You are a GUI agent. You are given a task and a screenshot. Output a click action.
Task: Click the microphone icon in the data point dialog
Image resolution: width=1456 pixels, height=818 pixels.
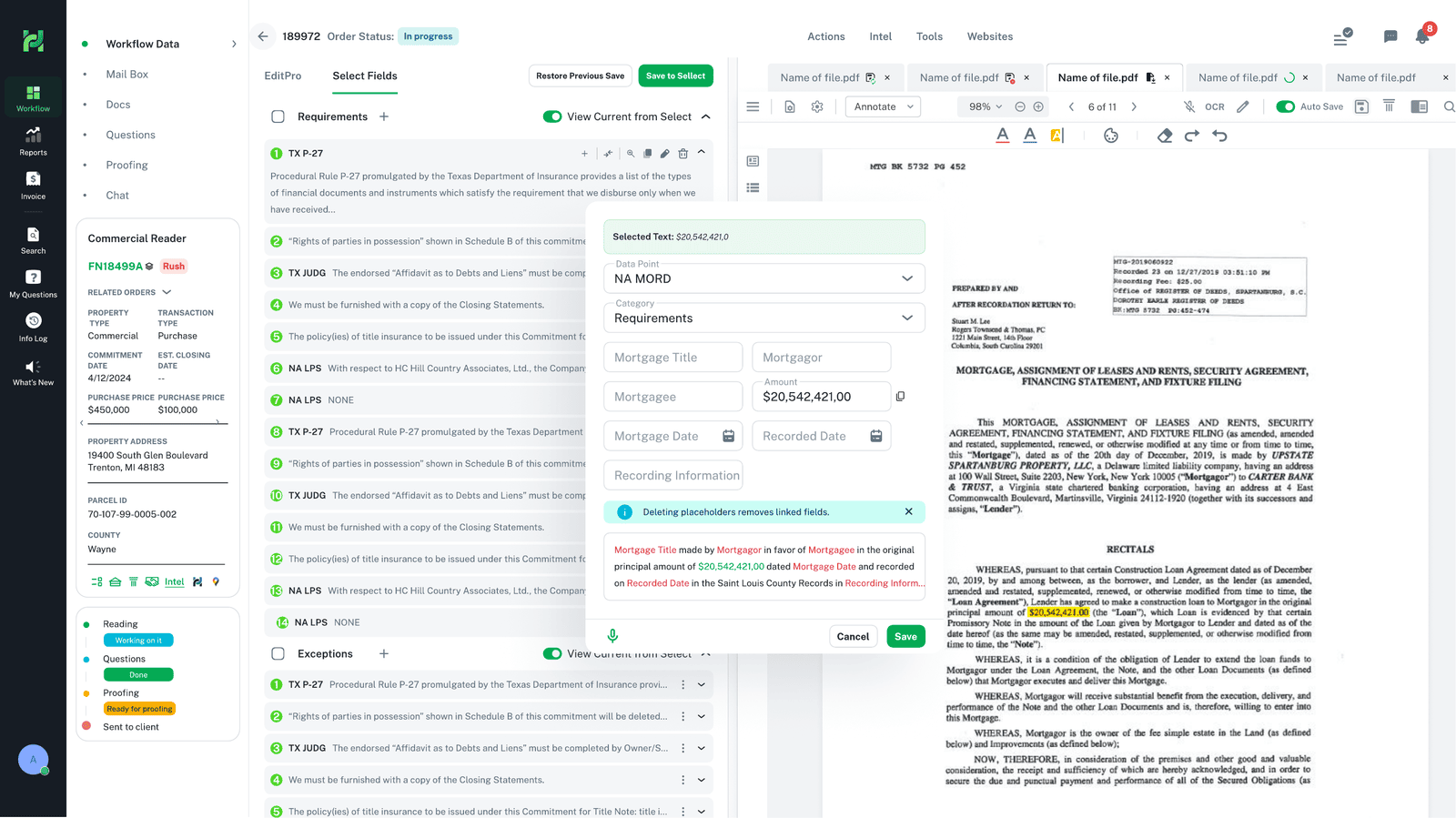tap(612, 636)
